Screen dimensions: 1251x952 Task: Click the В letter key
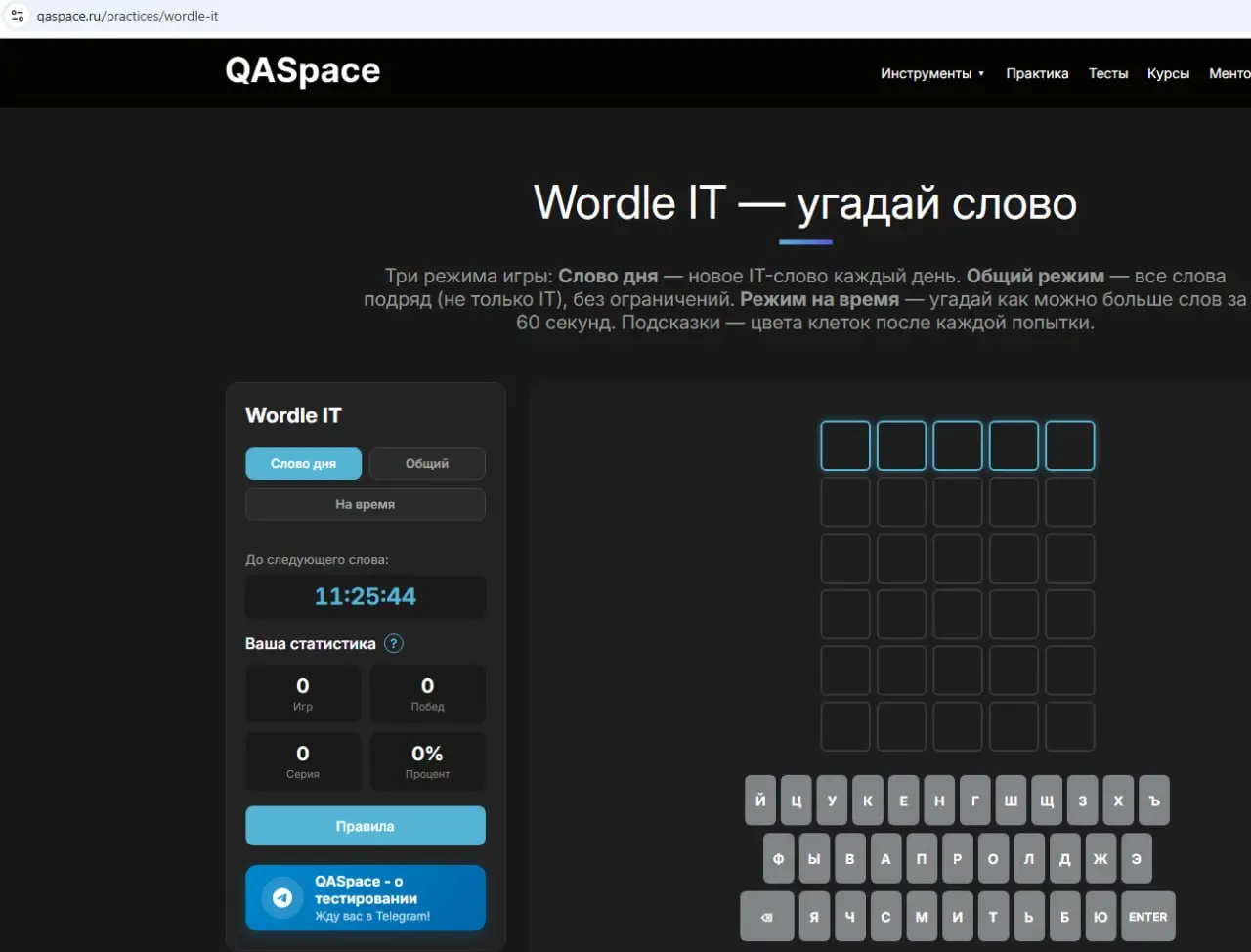849,859
